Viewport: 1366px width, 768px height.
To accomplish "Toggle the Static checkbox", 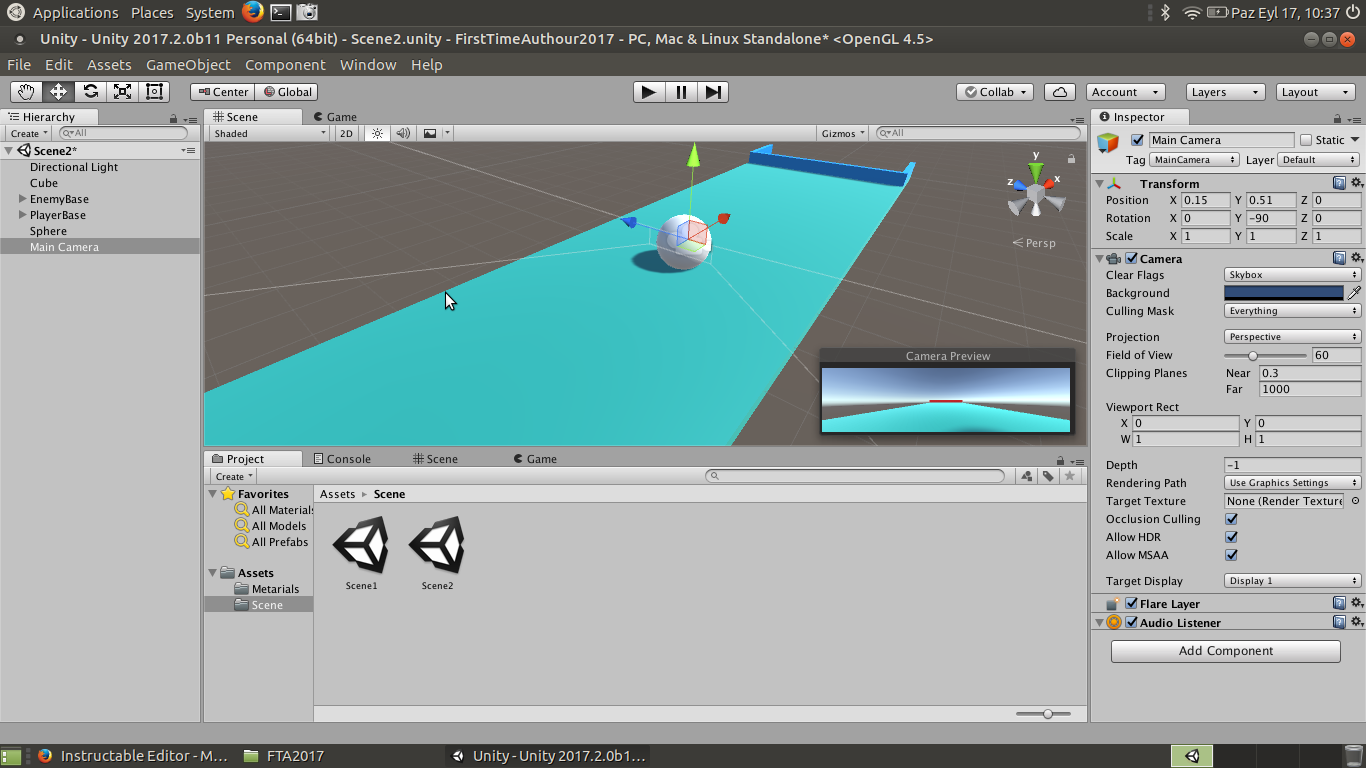I will pos(1305,140).
